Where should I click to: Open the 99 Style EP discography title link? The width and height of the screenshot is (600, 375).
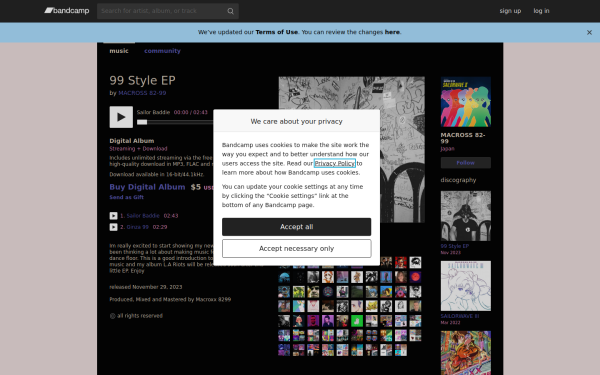455,246
